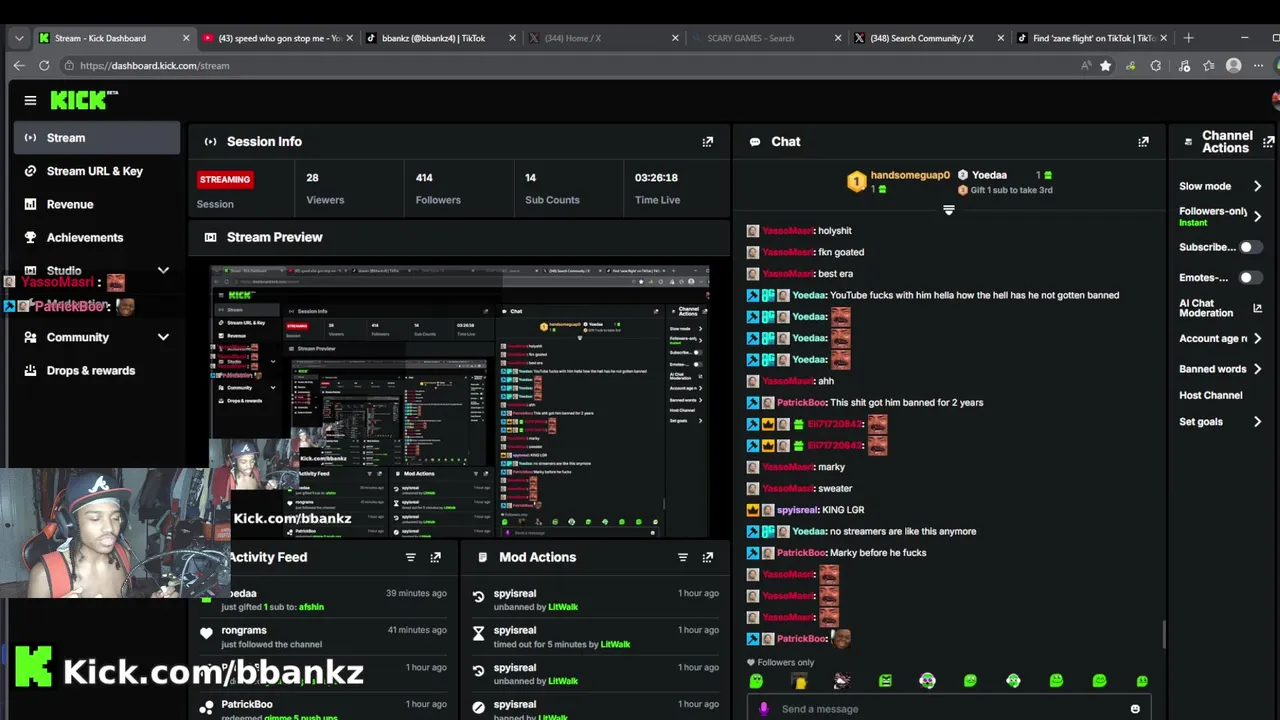Pick the smiling green emote third from right
Image resolution: width=1280 pixels, height=720 pixels.
click(1056, 681)
